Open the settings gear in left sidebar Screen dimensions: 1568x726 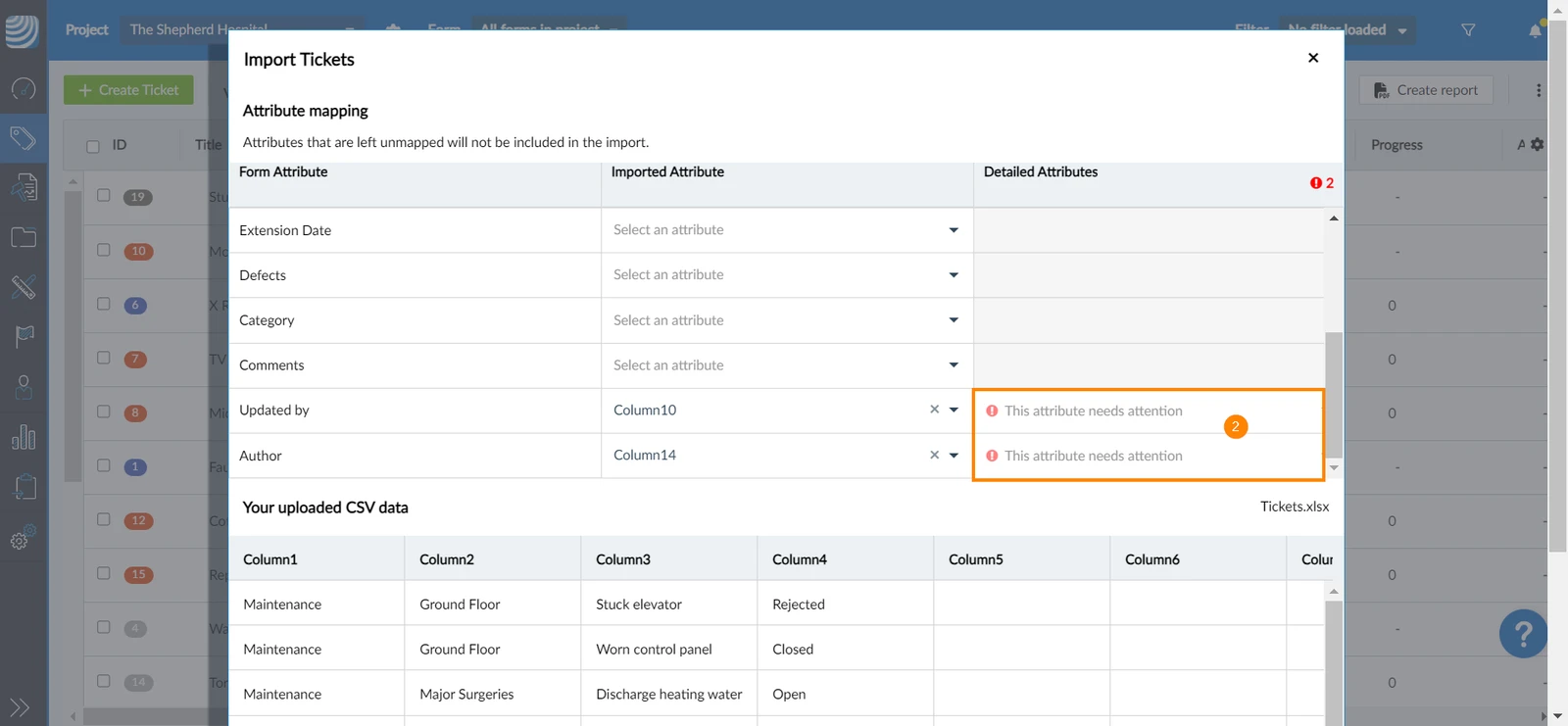click(24, 537)
